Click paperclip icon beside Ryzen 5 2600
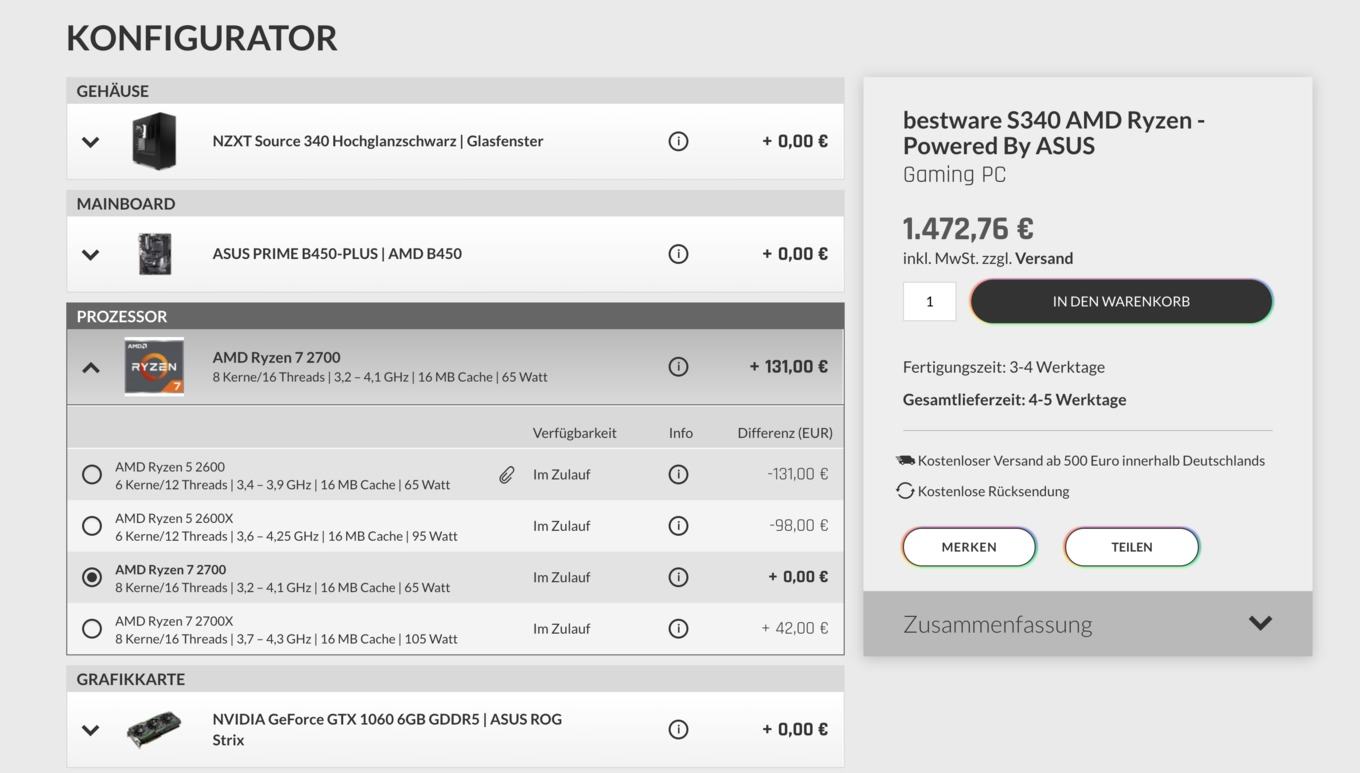This screenshot has width=1360, height=773. pyautogui.click(x=507, y=475)
